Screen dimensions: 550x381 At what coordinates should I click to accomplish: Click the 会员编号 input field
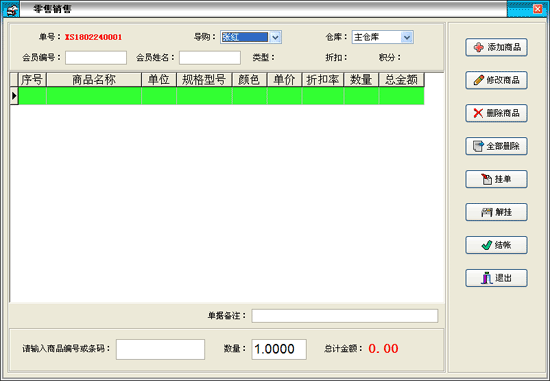click(x=96, y=58)
